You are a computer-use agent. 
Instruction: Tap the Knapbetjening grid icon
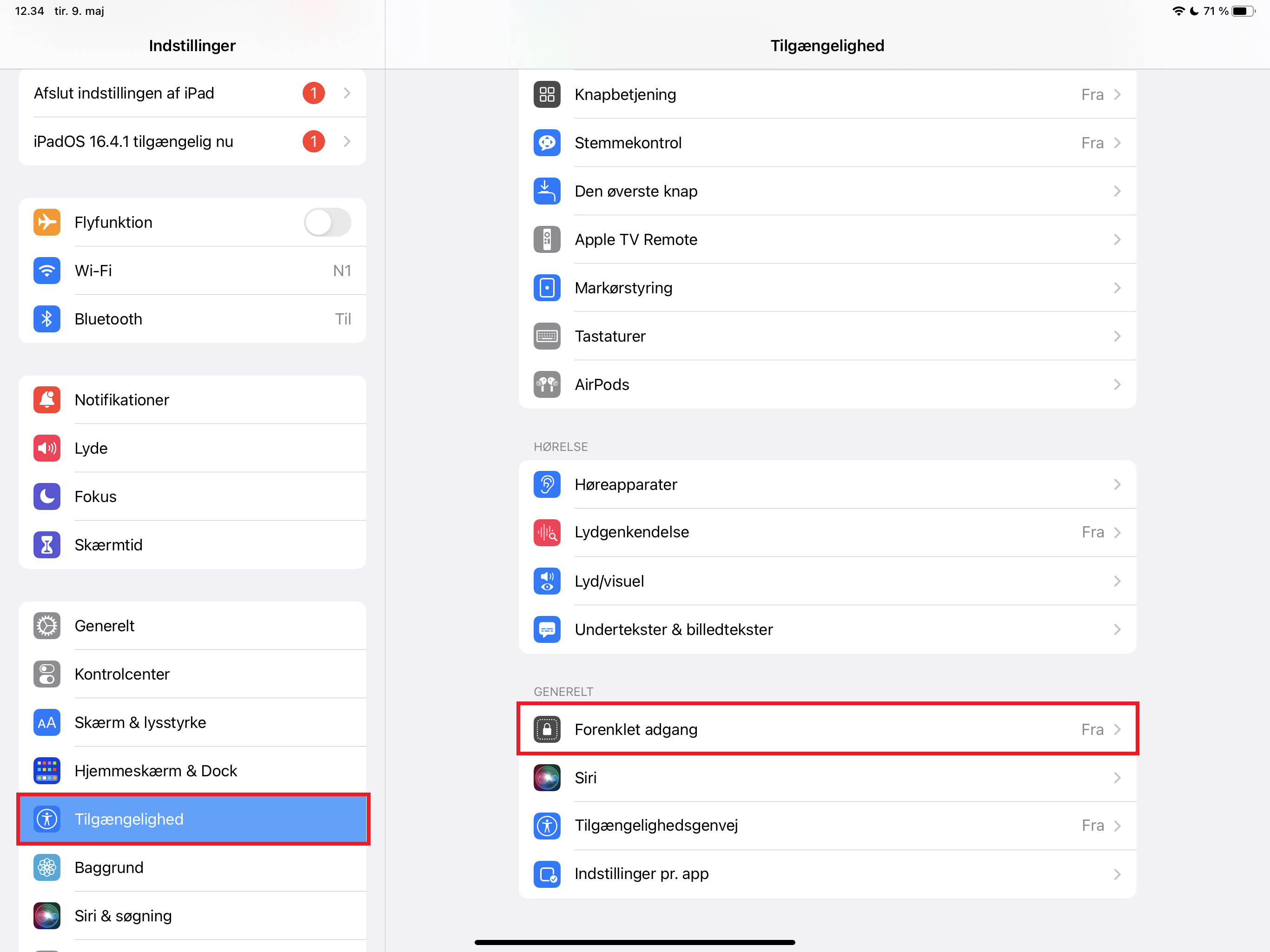[x=547, y=94]
